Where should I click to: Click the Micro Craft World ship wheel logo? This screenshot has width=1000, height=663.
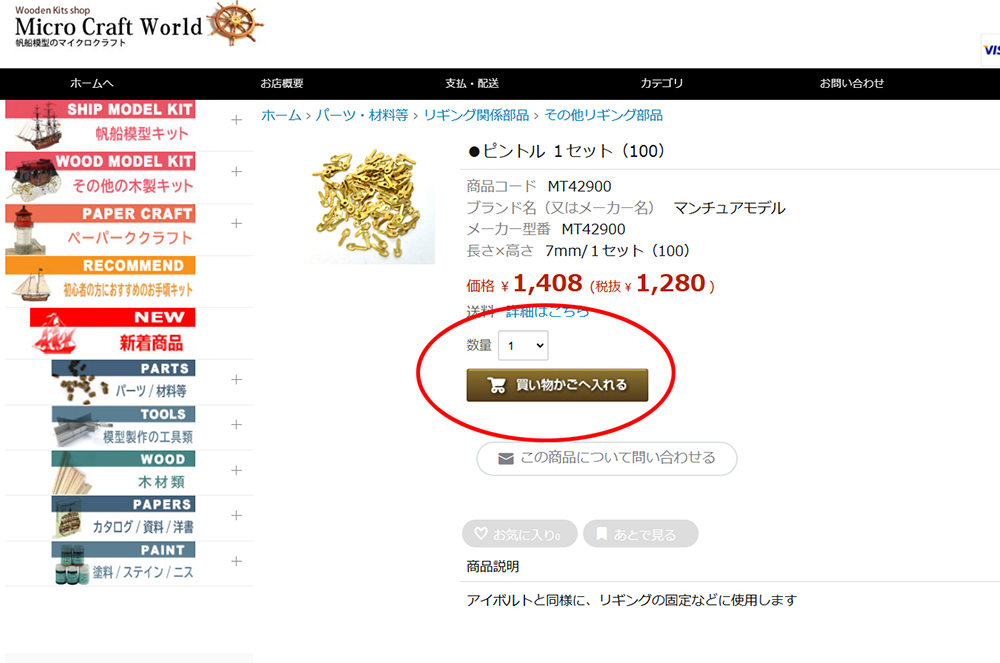[138, 26]
